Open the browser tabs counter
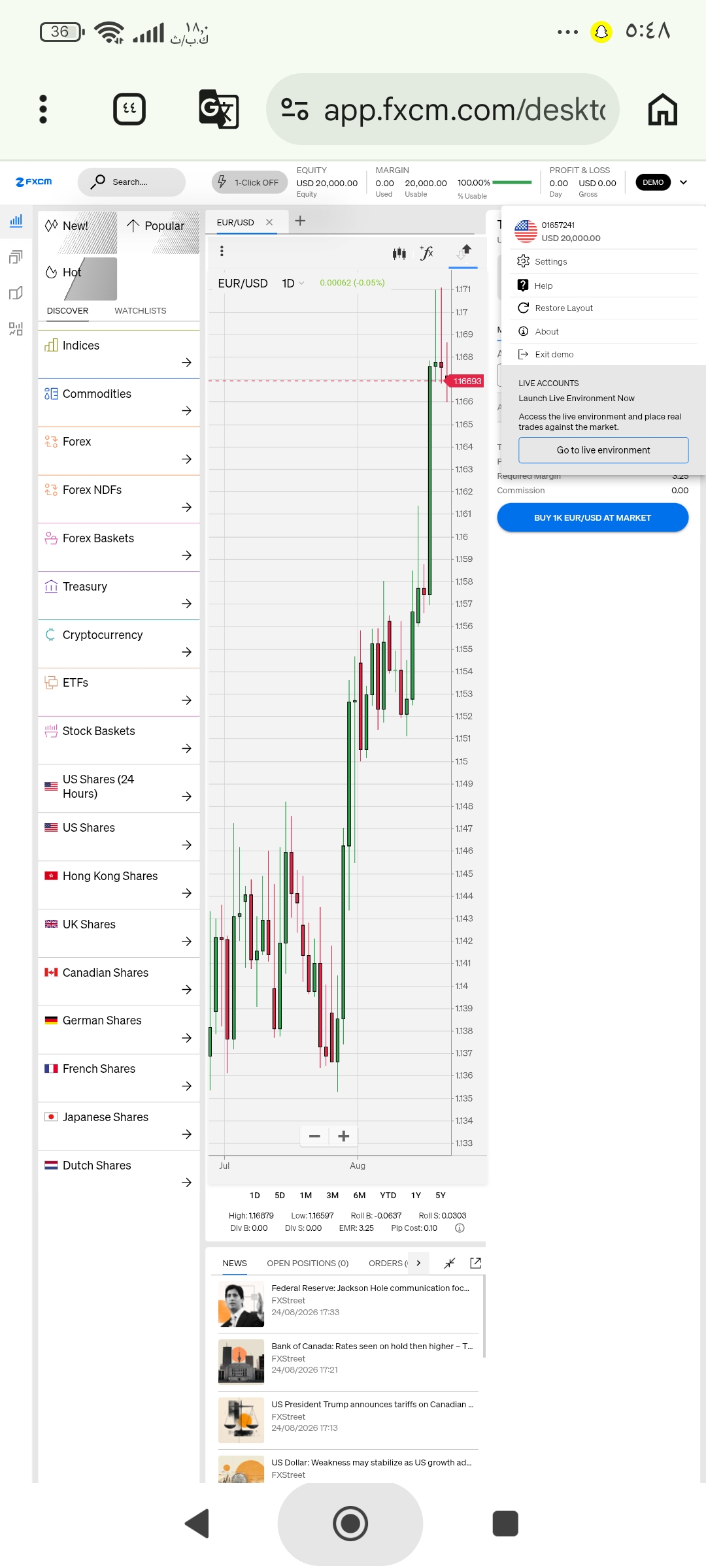Viewport: 706px width, 1568px height. pyautogui.click(x=129, y=109)
